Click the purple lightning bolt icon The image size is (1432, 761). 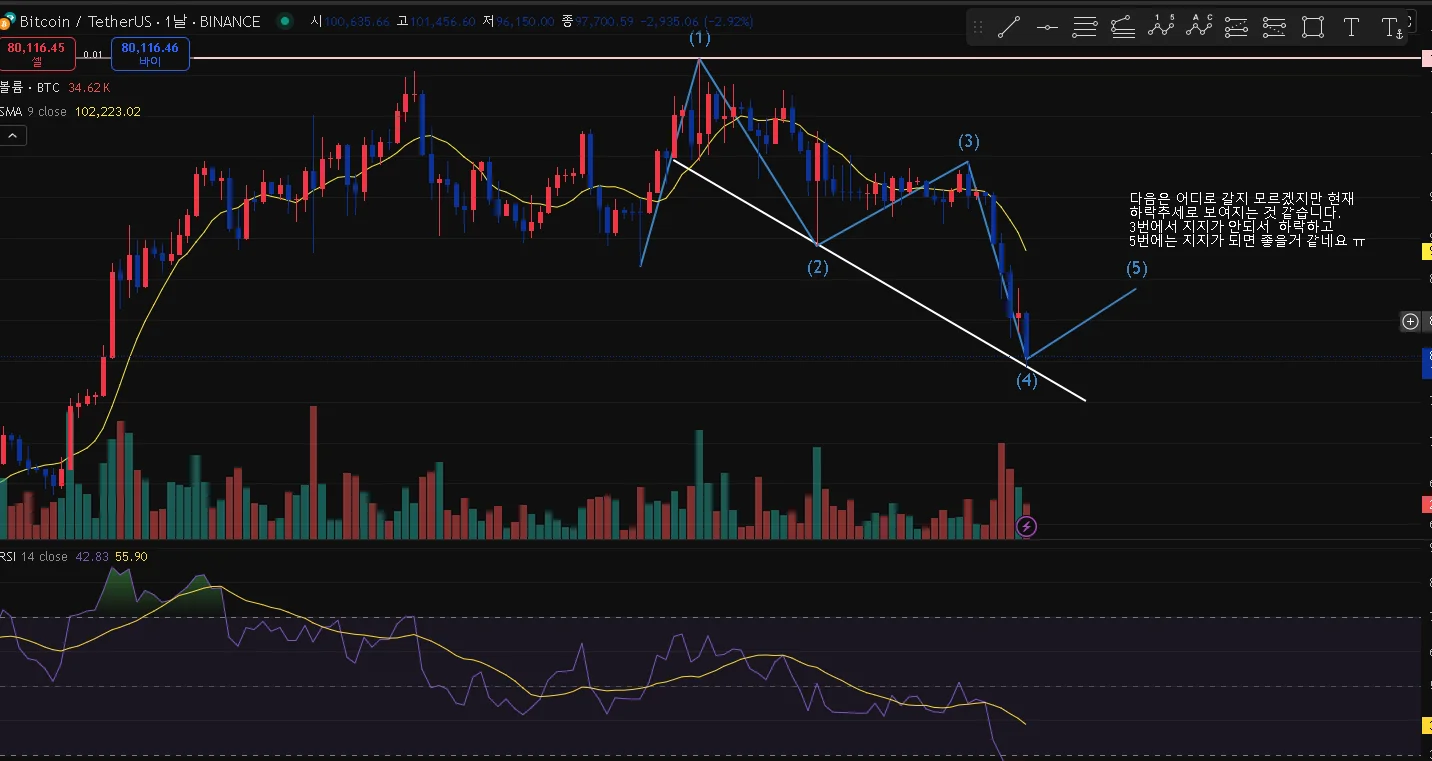coord(1026,526)
